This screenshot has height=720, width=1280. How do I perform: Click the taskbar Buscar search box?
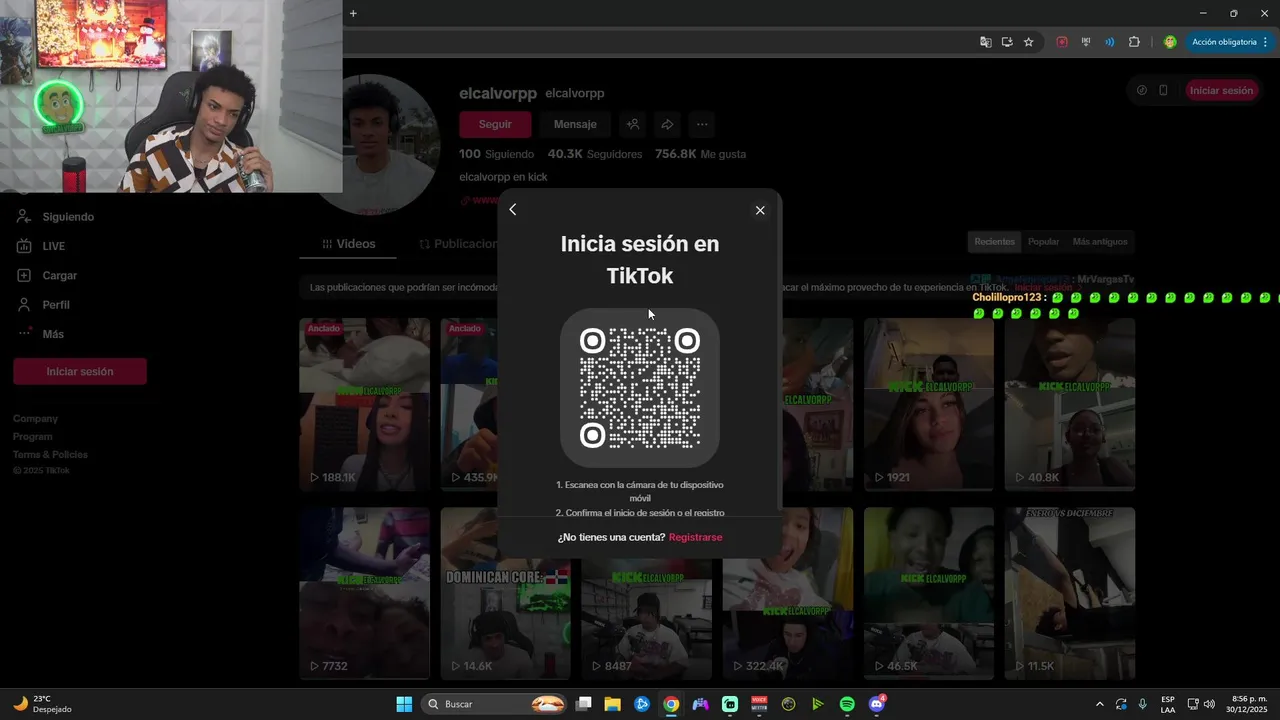point(496,704)
